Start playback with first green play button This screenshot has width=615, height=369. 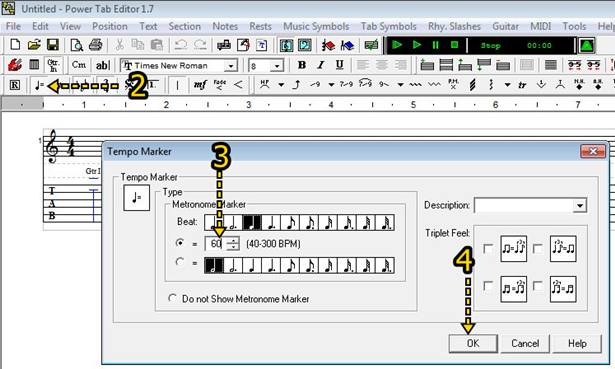pos(397,45)
